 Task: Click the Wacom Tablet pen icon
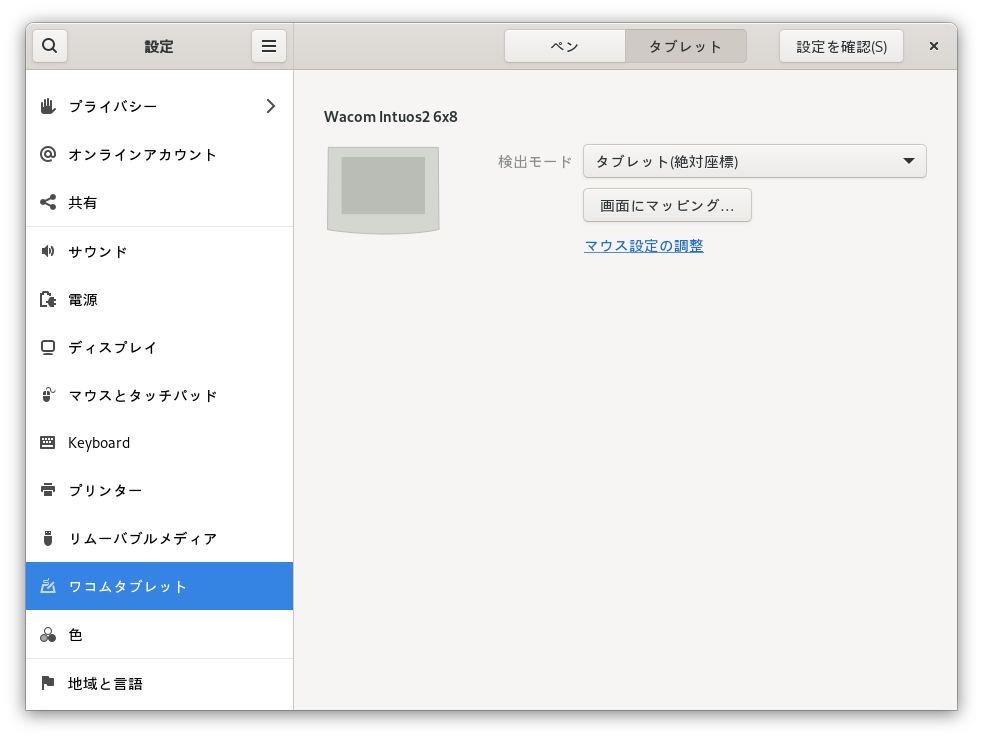[x=48, y=586]
